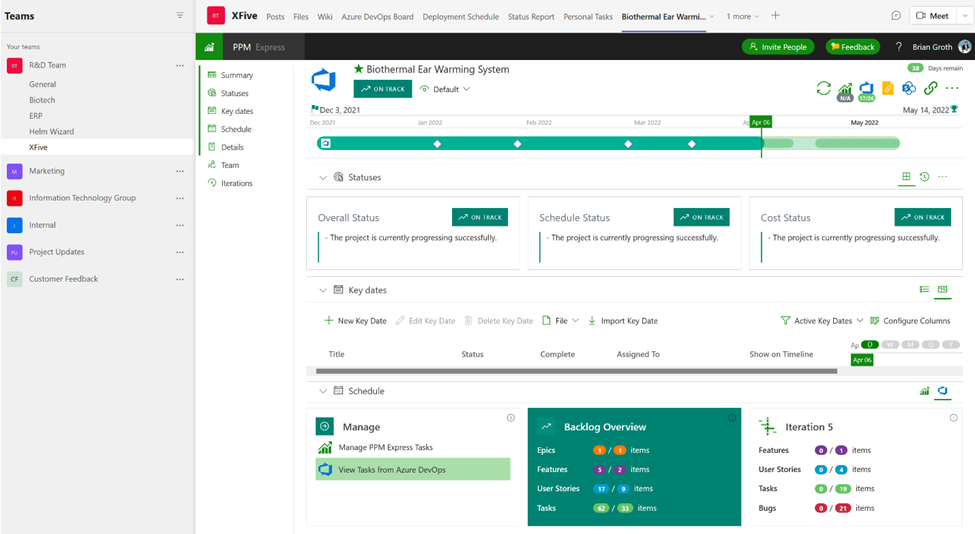Viewport: 975px width, 534px height.
Task: Click the green chain link icon
Action: pos(930,88)
